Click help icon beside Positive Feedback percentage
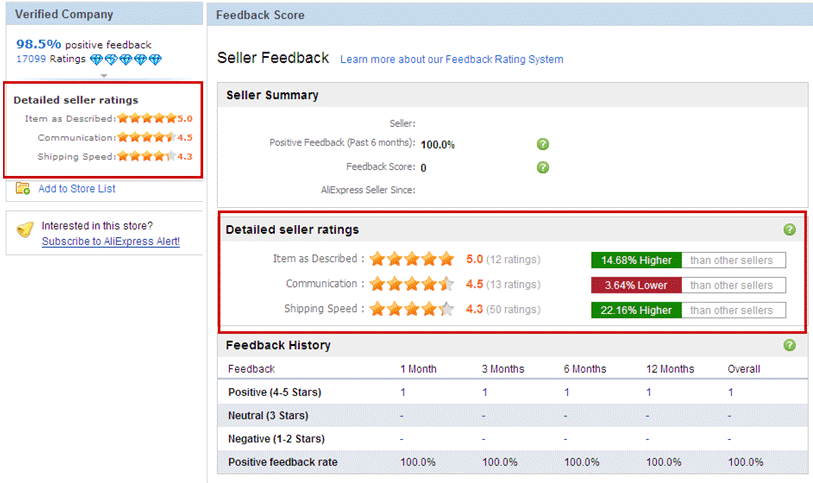Viewport: 813px width, 483px height. pos(543,144)
